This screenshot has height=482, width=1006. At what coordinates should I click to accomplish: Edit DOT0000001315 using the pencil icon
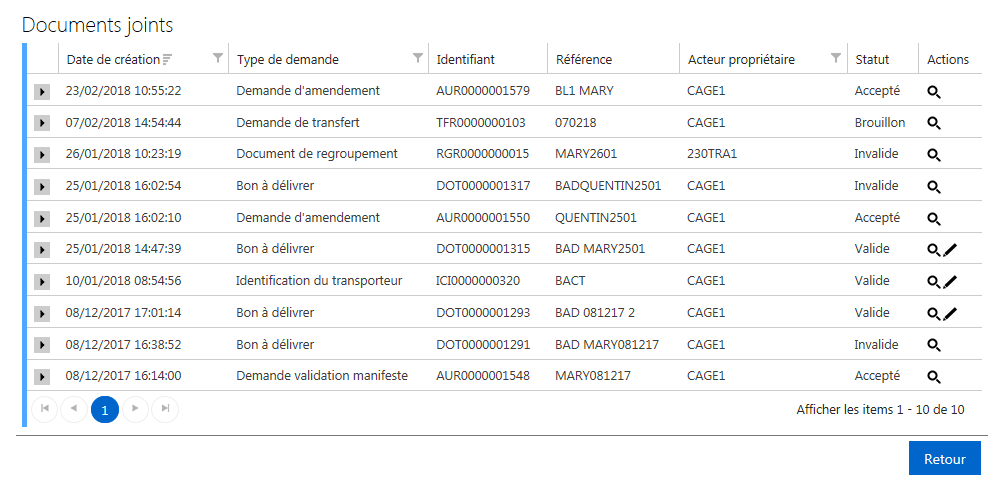coord(950,250)
